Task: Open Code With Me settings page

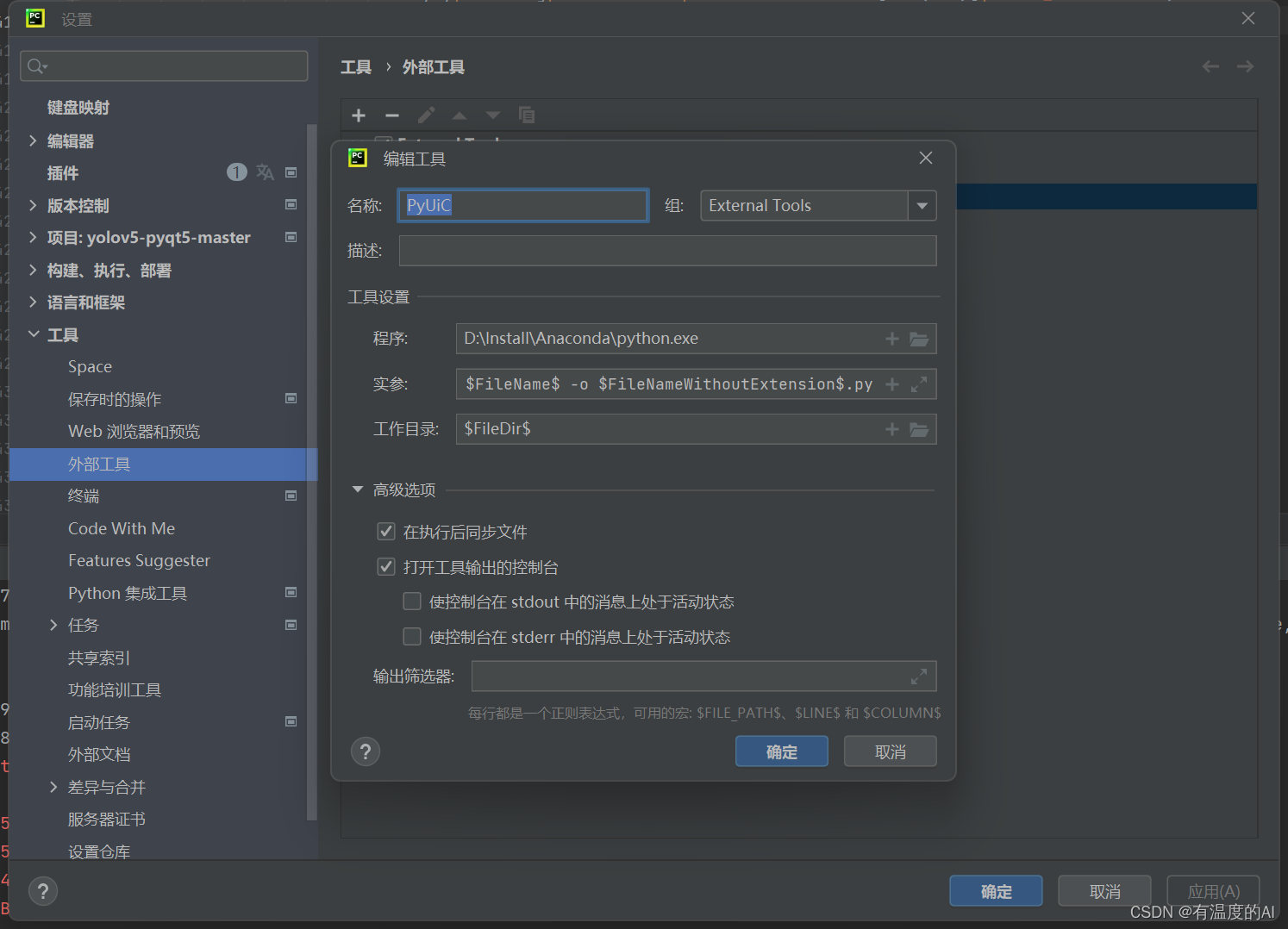Action: tap(122, 528)
